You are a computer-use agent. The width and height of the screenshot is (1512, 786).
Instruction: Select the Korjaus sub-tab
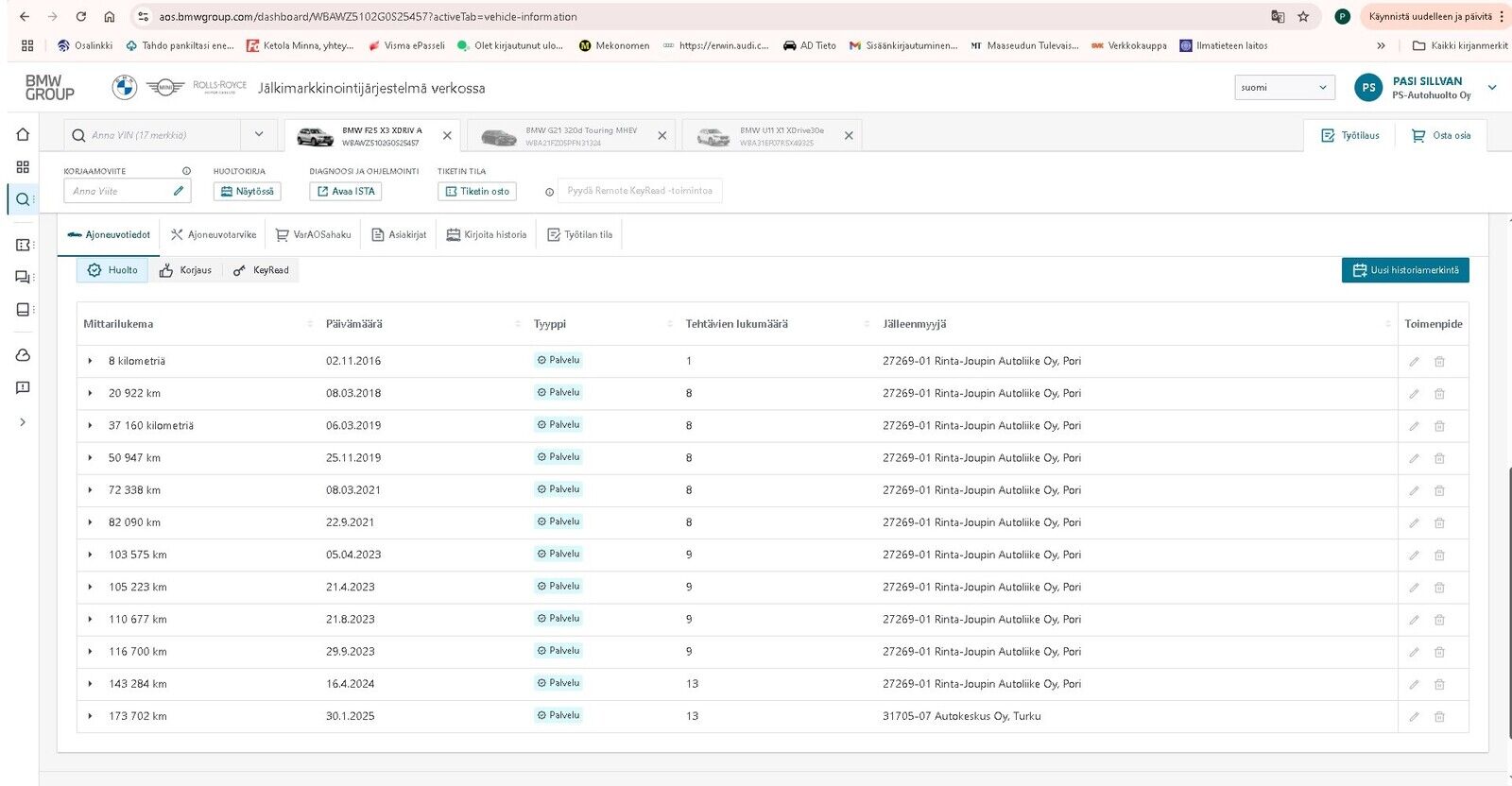point(185,270)
